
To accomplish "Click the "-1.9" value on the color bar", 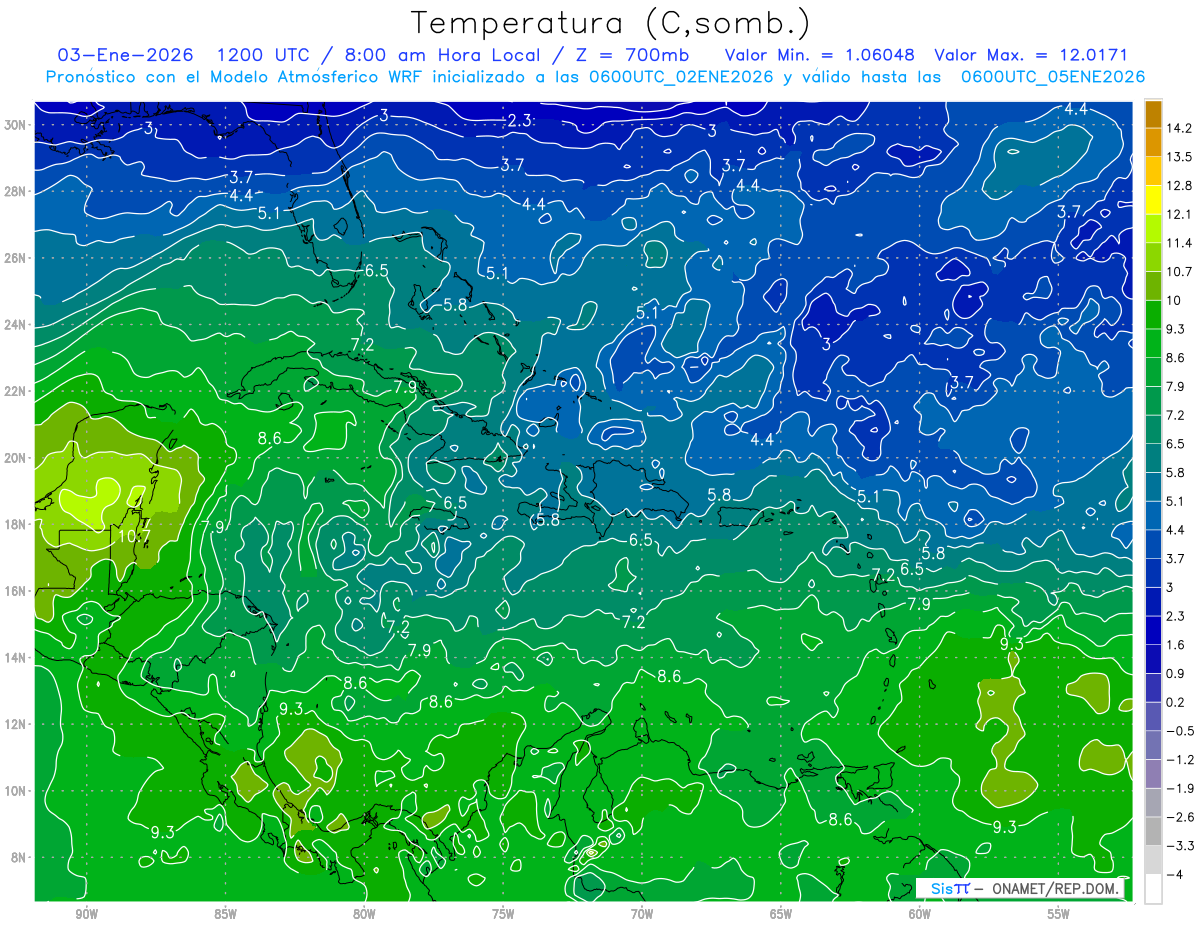I will (x=1180, y=788).
